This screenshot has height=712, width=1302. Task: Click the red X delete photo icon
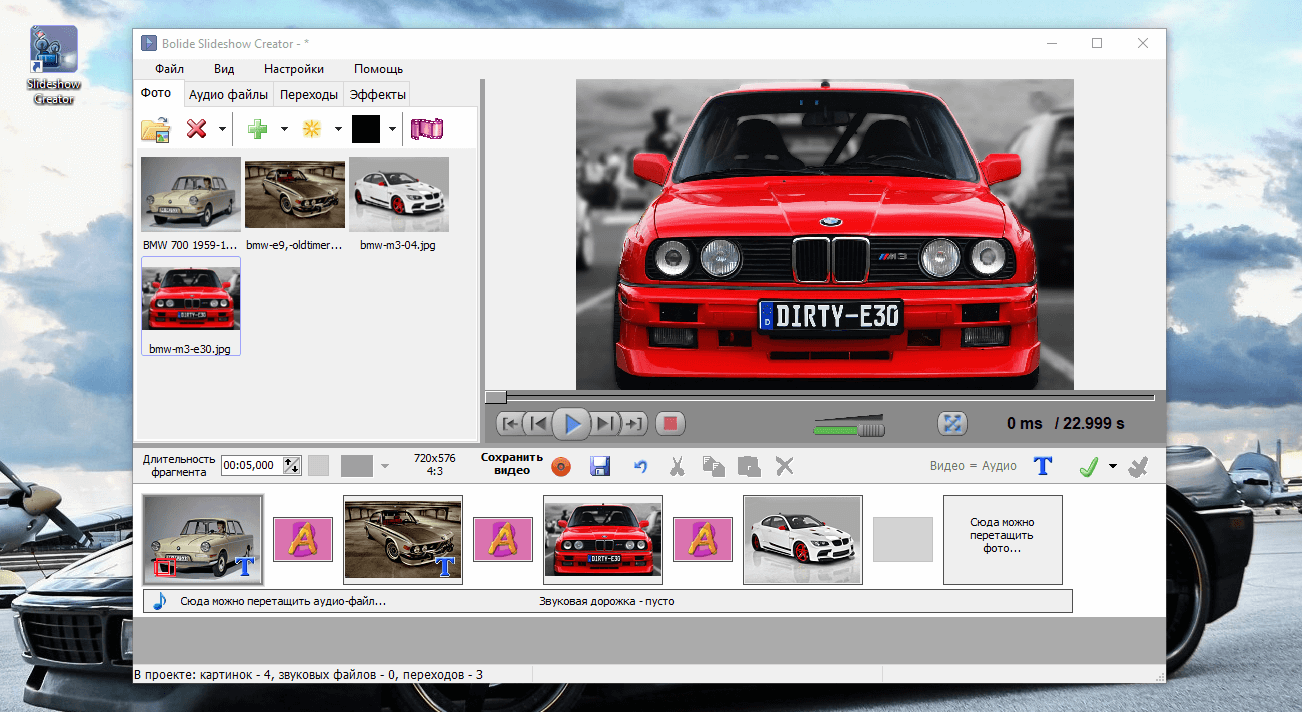[196, 129]
